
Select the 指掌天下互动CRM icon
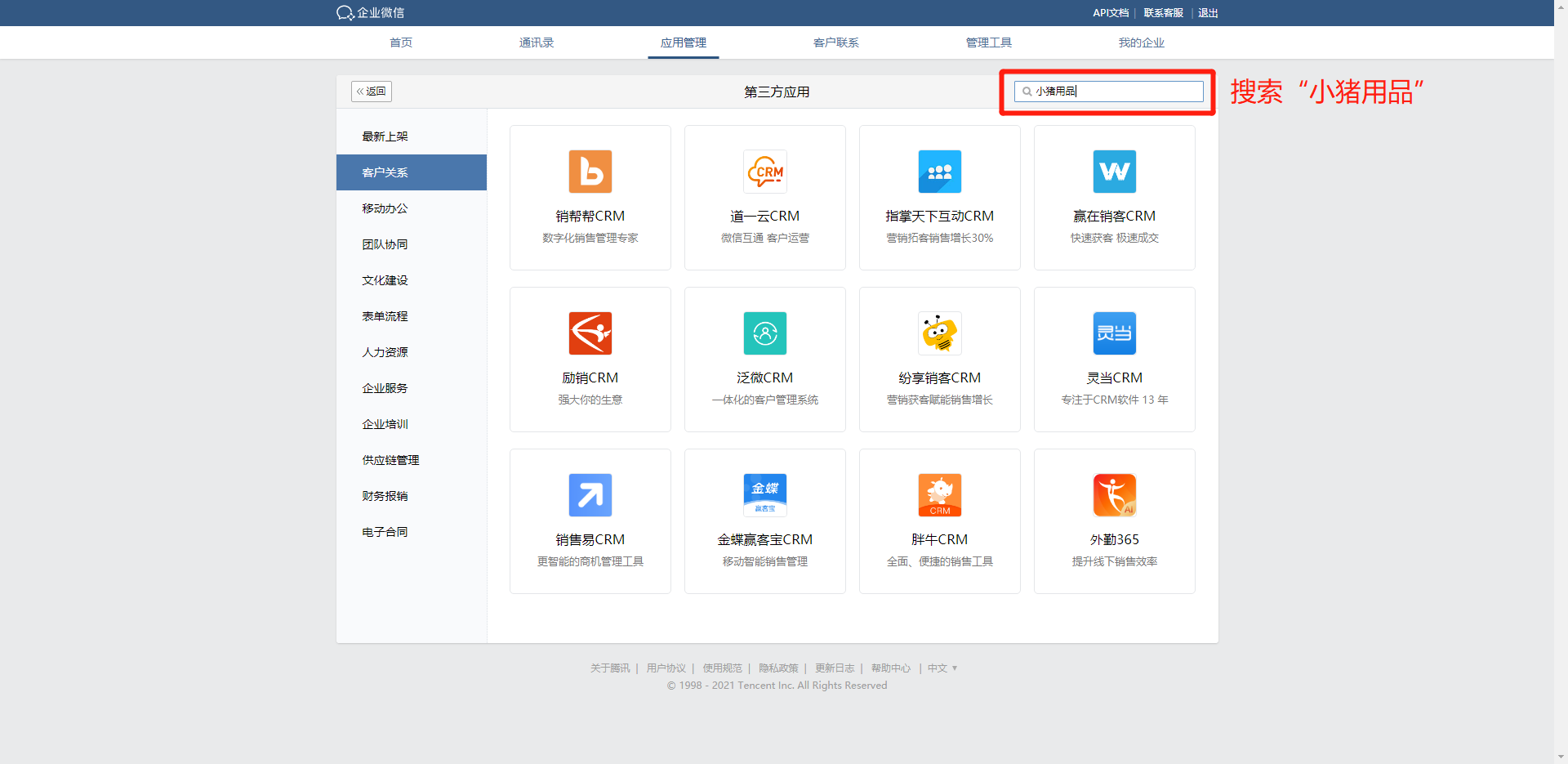940,172
